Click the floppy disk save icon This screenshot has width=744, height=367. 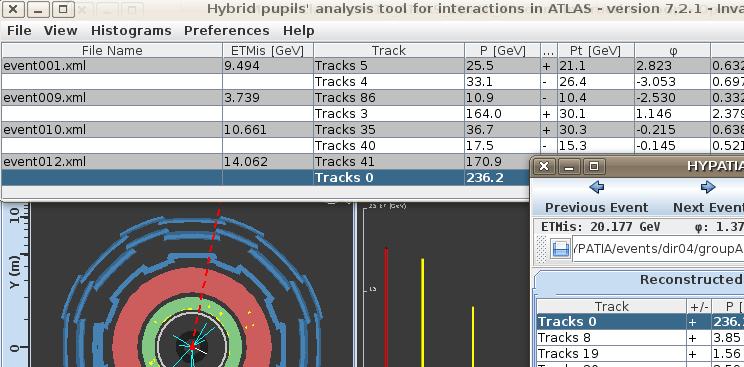(x=560, y=249)
